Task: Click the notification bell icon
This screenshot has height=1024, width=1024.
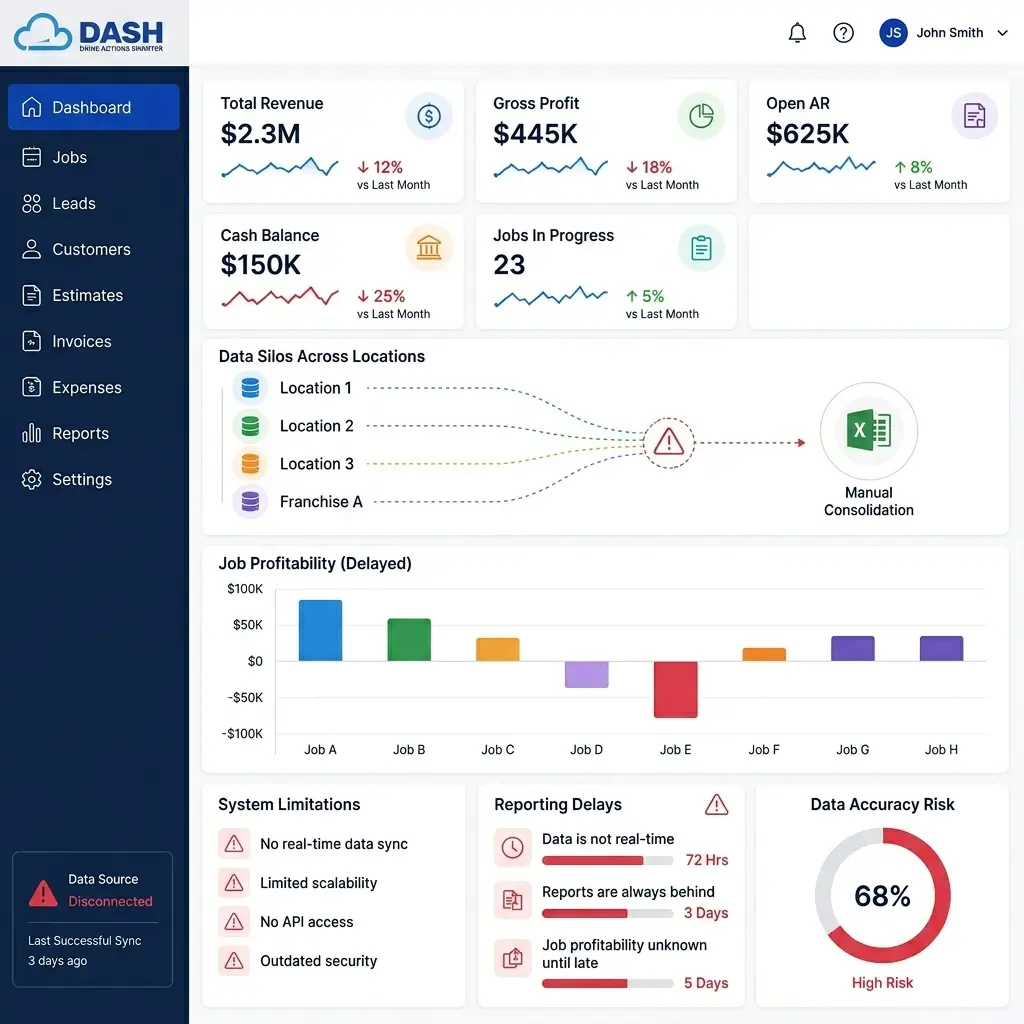Action: (797, 33)
